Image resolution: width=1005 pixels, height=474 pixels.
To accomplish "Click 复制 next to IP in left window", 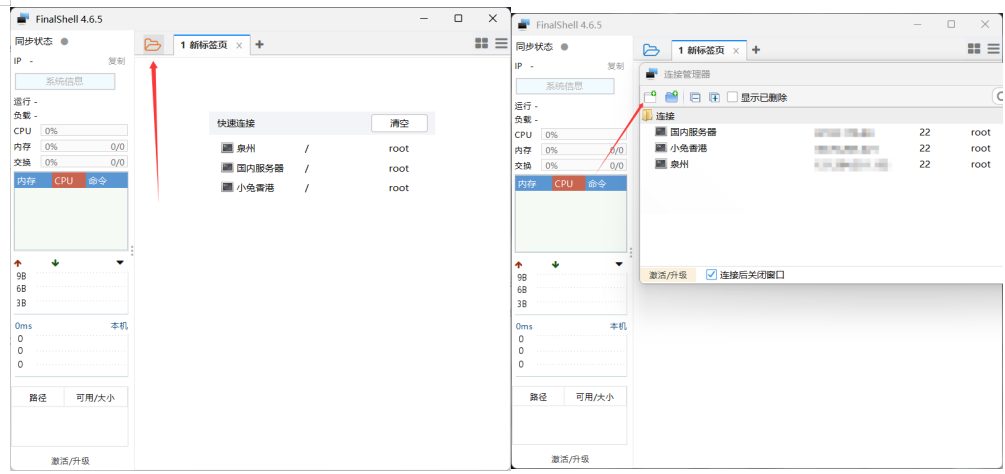I will [x=117, y=62].
